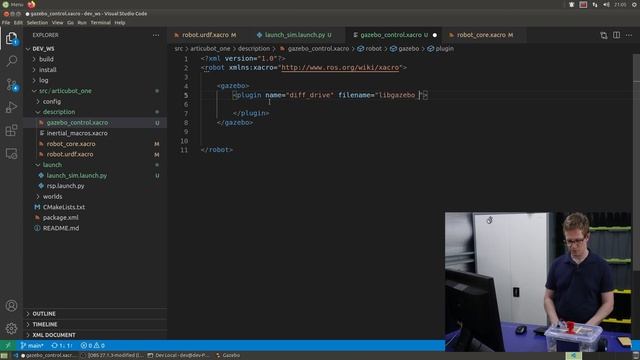640x360 pixels.
Task: Click the unsaved dot on gazebo_control.xacro tab
Action: click(435, 35)
